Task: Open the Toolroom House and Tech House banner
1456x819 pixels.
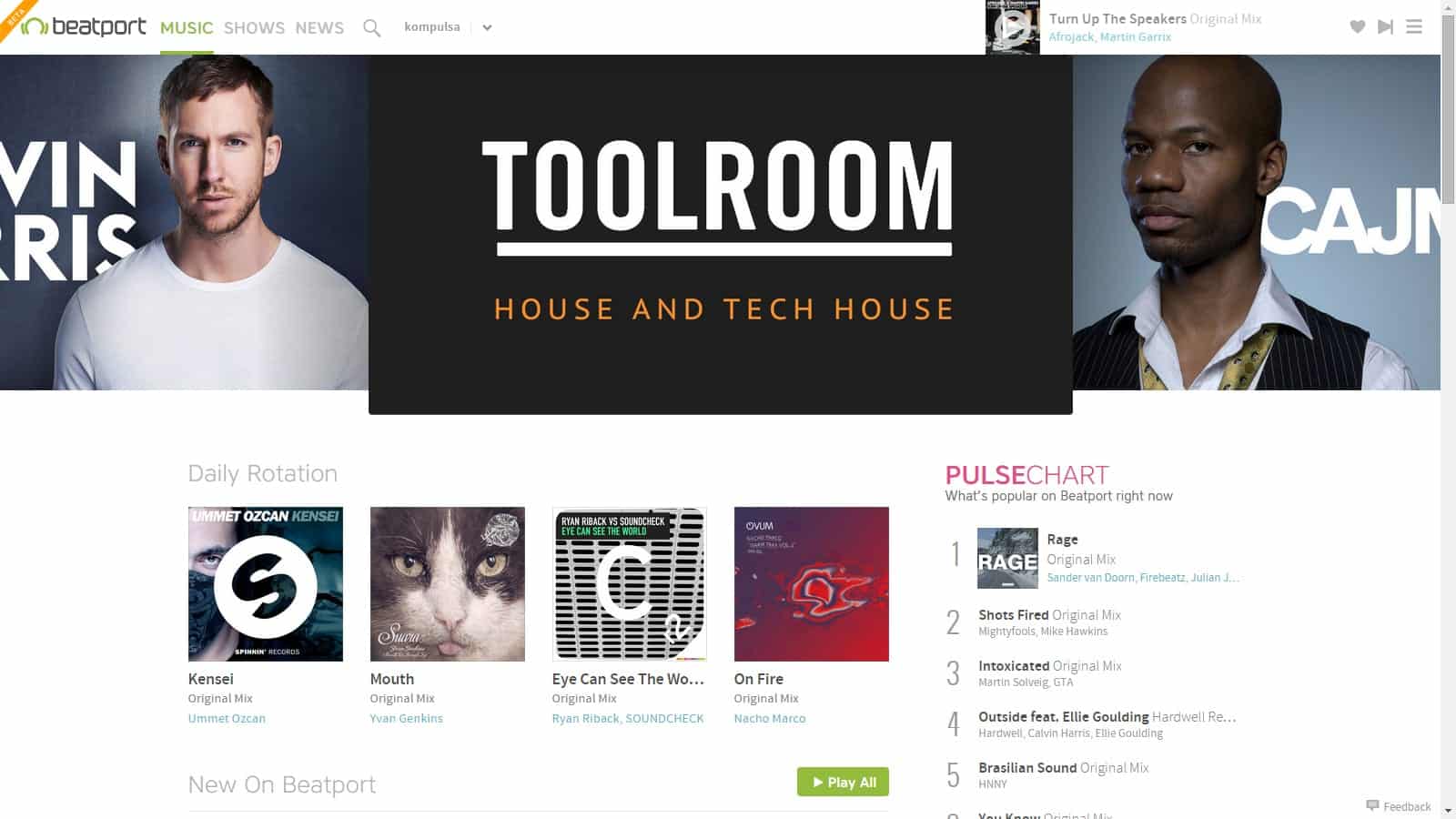Action: [x=720, y=235]
